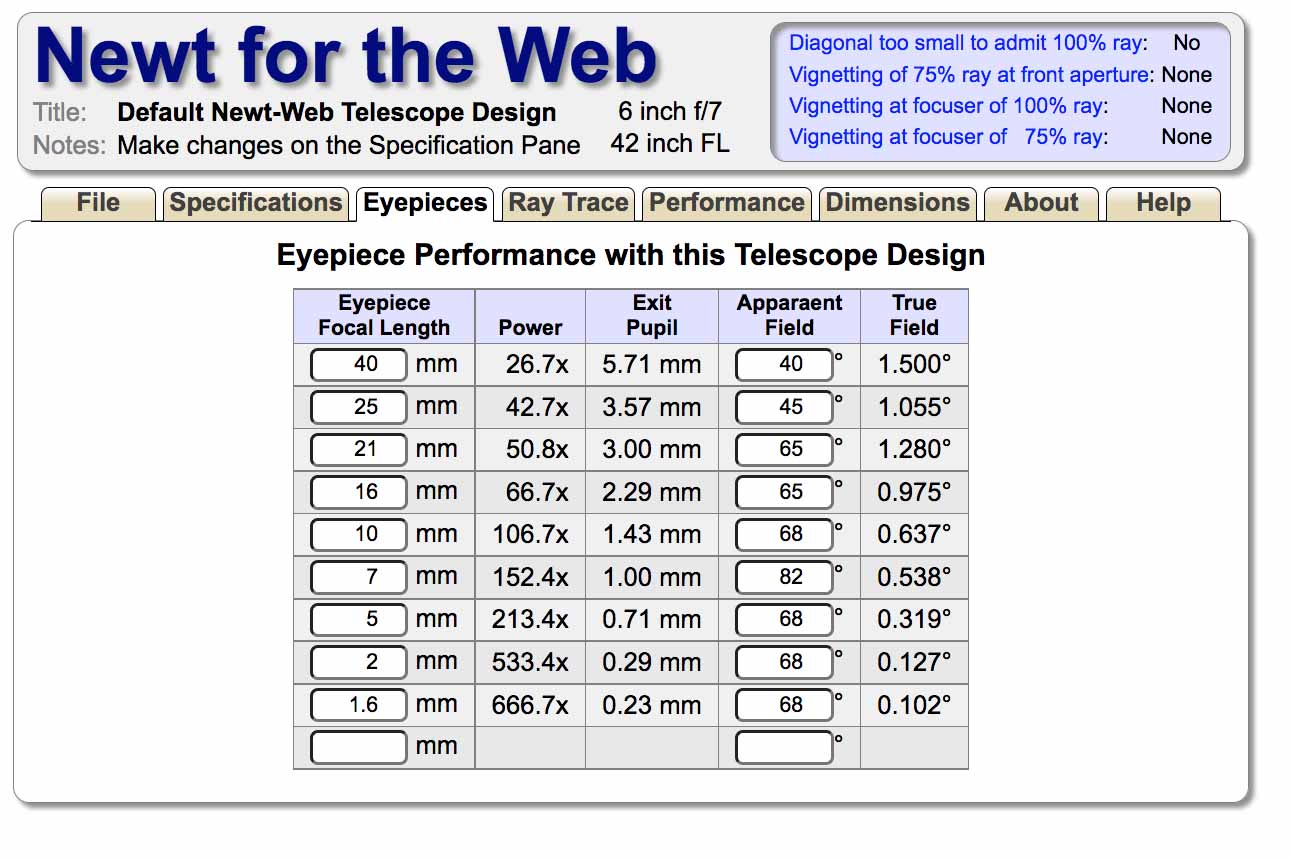Viewport: 1290px width, 860px height.
Task: Open the File tab
Action: point(98,203)
